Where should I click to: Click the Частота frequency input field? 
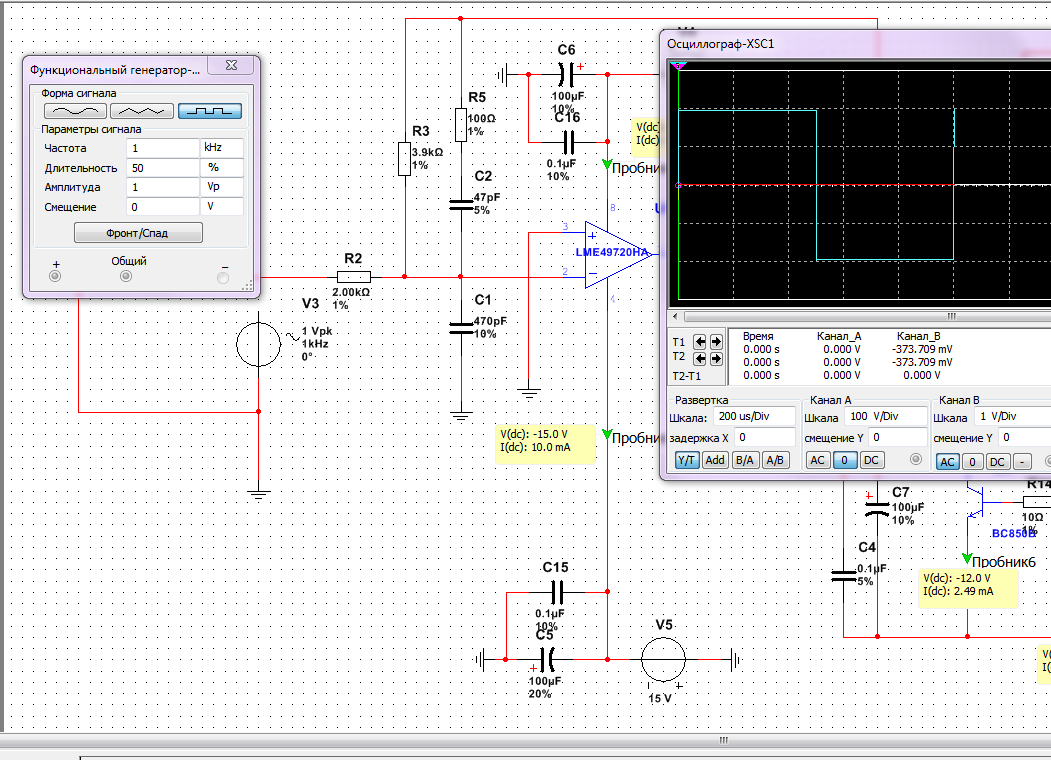162,148
